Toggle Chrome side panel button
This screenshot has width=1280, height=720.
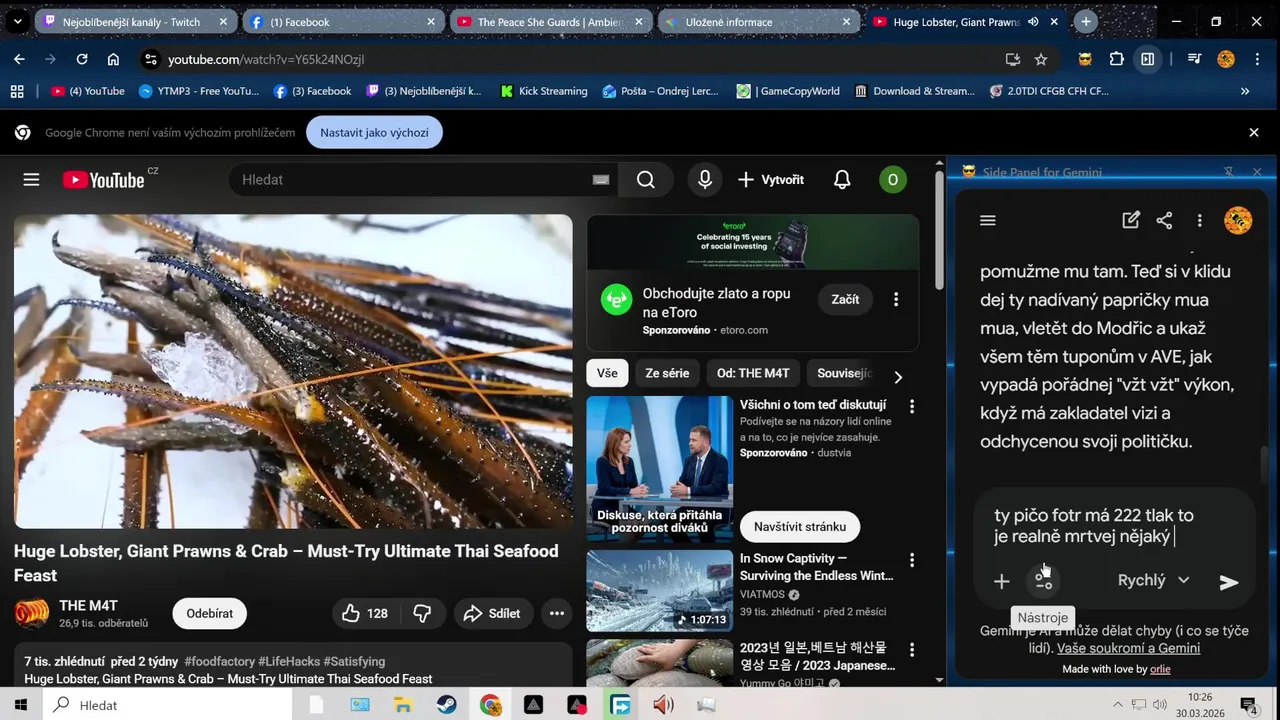point(1147,59)
